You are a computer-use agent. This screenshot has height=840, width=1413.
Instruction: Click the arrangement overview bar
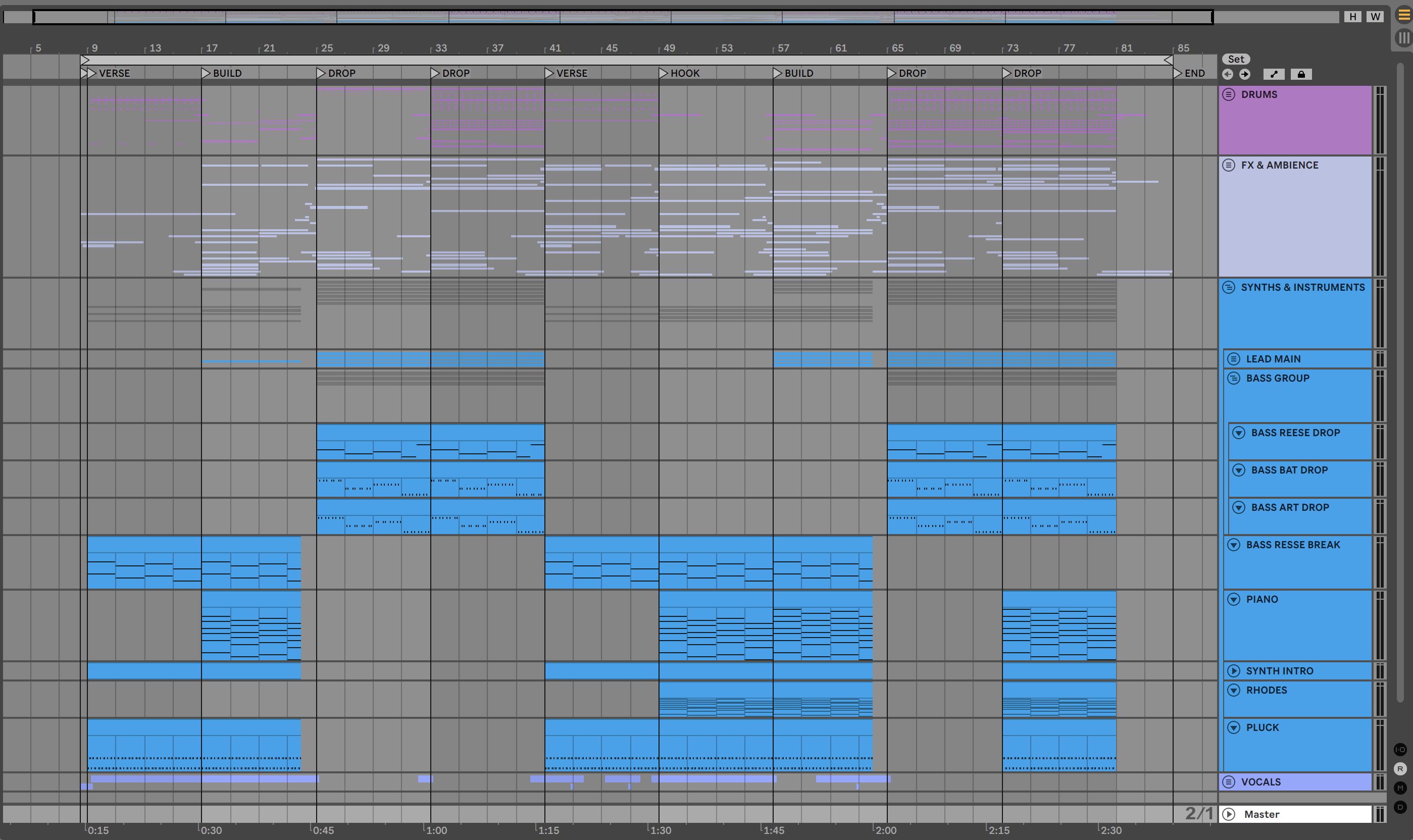pos(623,17)
